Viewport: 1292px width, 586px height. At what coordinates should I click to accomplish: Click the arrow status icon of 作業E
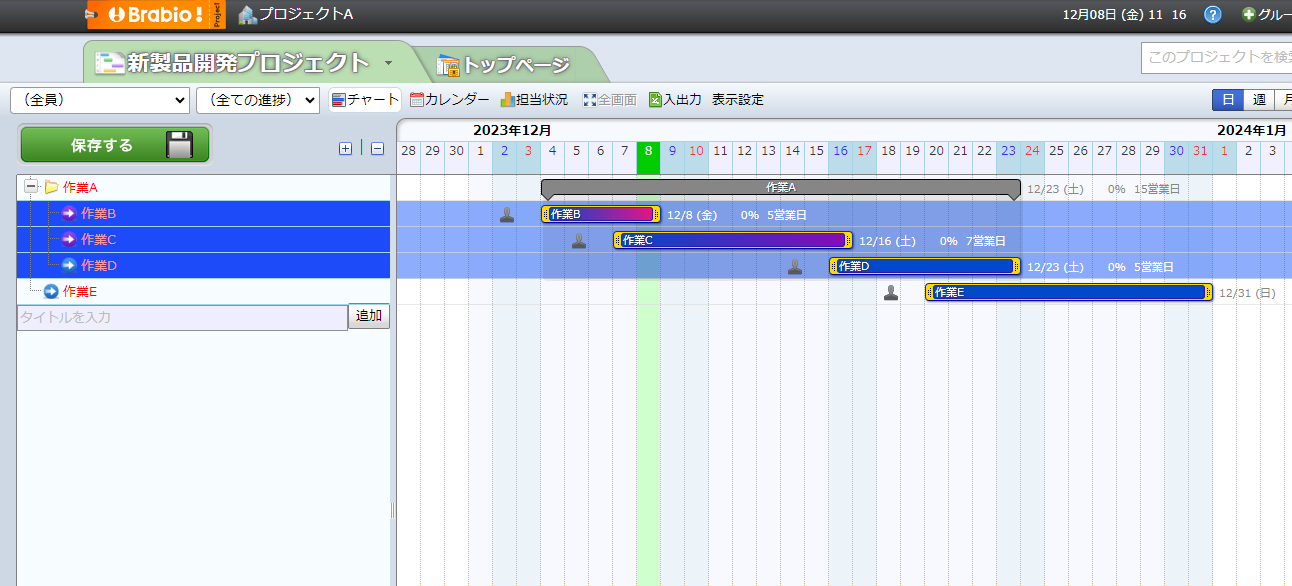click(x=51, y=292)
